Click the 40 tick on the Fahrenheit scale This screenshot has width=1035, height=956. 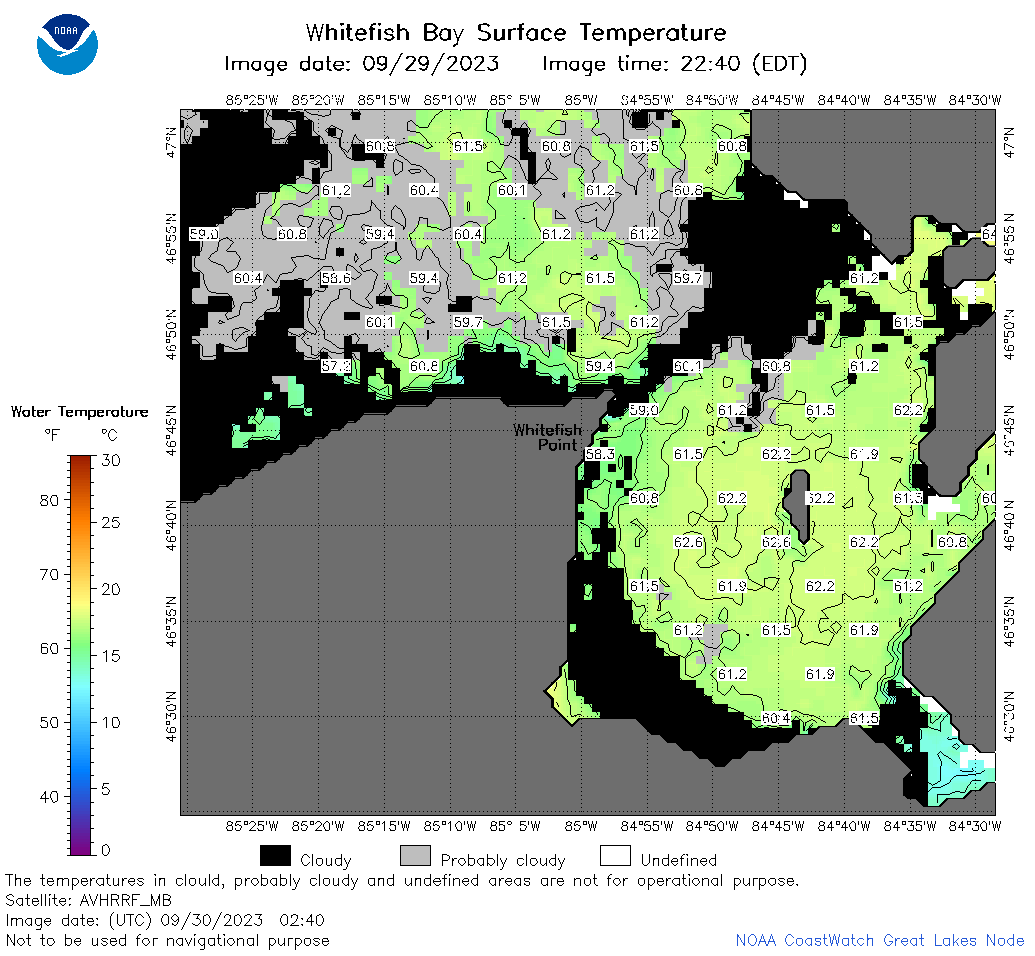click(50, 797)
